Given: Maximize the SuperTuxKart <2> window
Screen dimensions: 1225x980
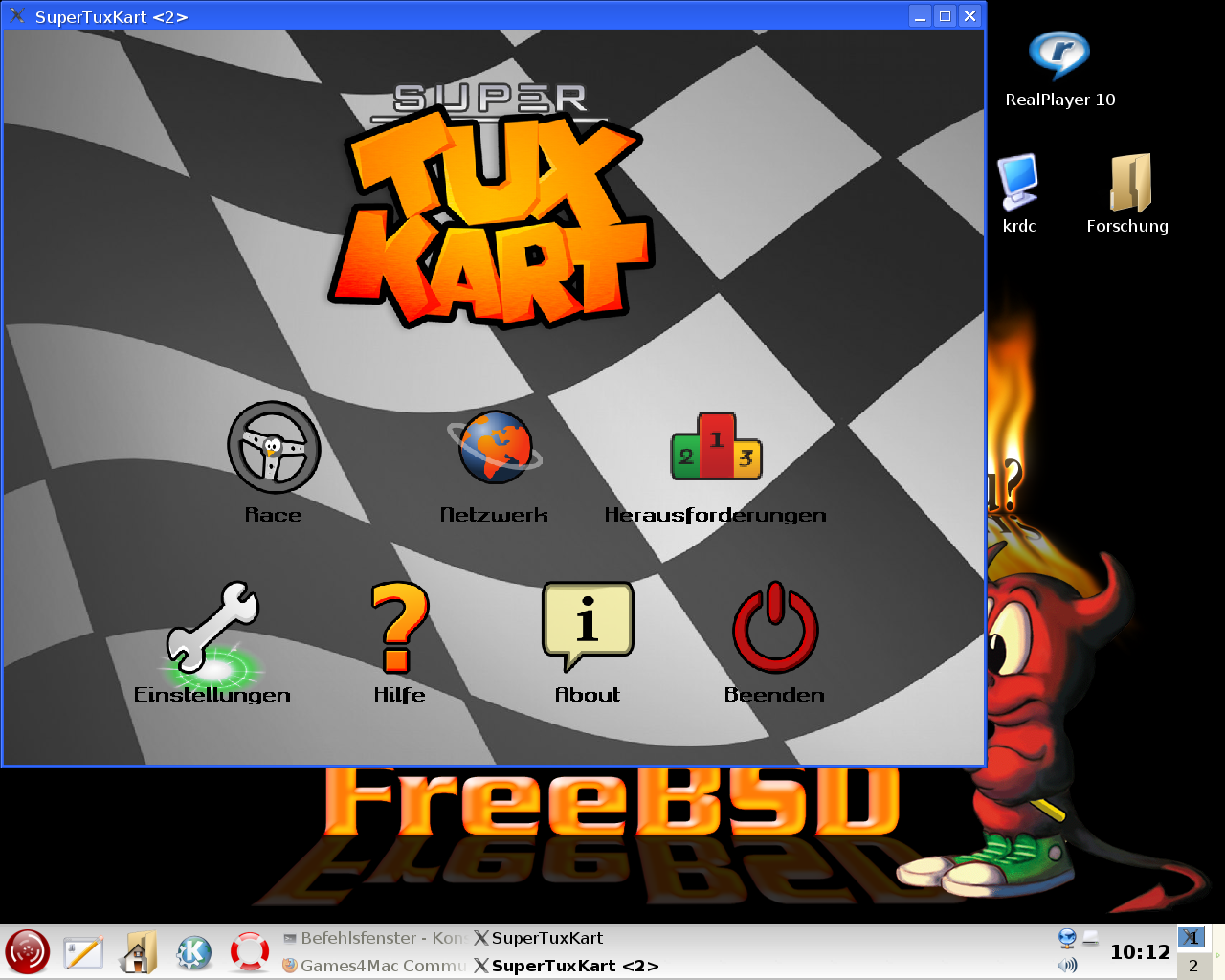Looking at the screenshot, I should click(x=945, y=16).
